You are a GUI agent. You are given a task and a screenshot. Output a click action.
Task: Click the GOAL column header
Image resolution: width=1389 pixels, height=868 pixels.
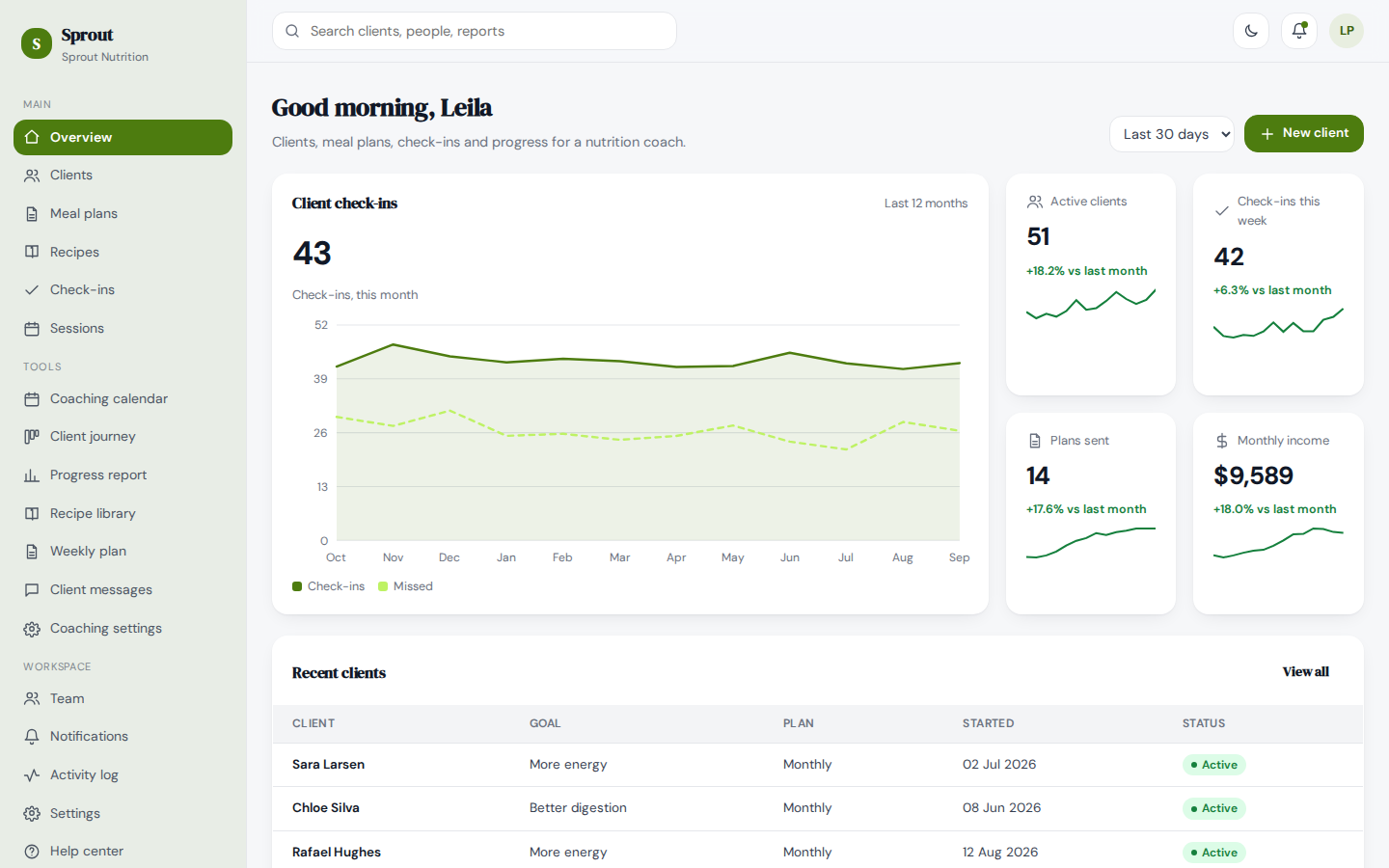(545, 723)
